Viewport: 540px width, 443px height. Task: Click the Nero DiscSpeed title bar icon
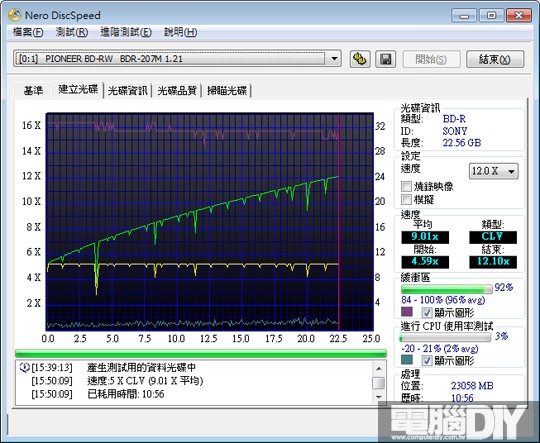pos(15,15)
